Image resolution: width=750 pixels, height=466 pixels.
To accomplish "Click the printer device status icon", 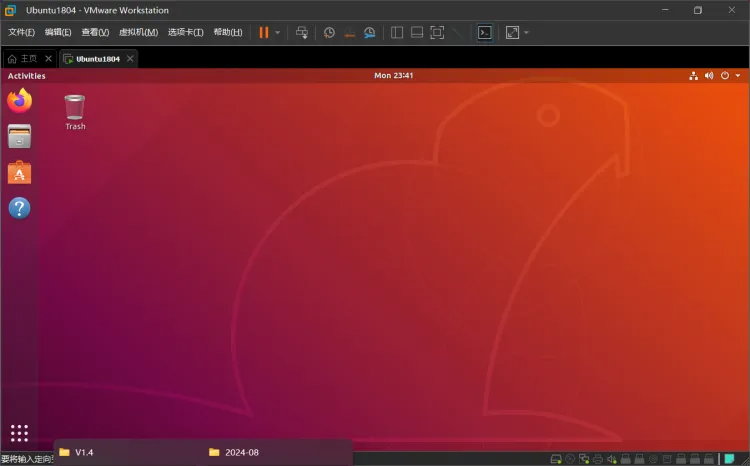I will [x=598, y=459].
